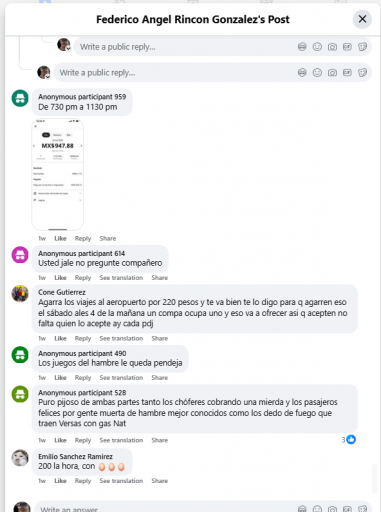Image resolution: width=381 pixels, height=512 pixels.
Task: Open the like reaction count on participant 528's comment
Action: tap(348, 440)
